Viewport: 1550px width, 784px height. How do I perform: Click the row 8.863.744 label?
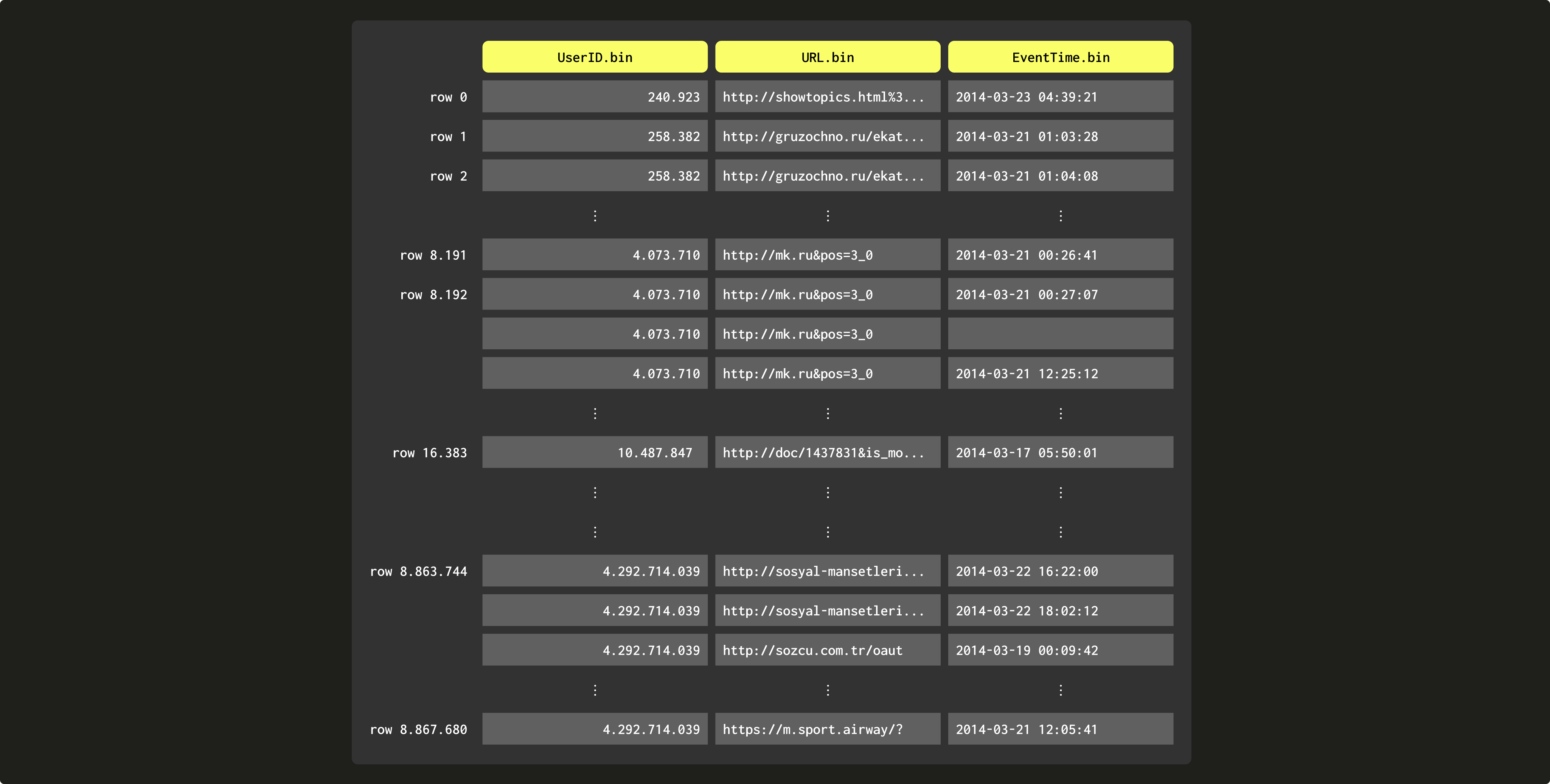coord(418,571)
